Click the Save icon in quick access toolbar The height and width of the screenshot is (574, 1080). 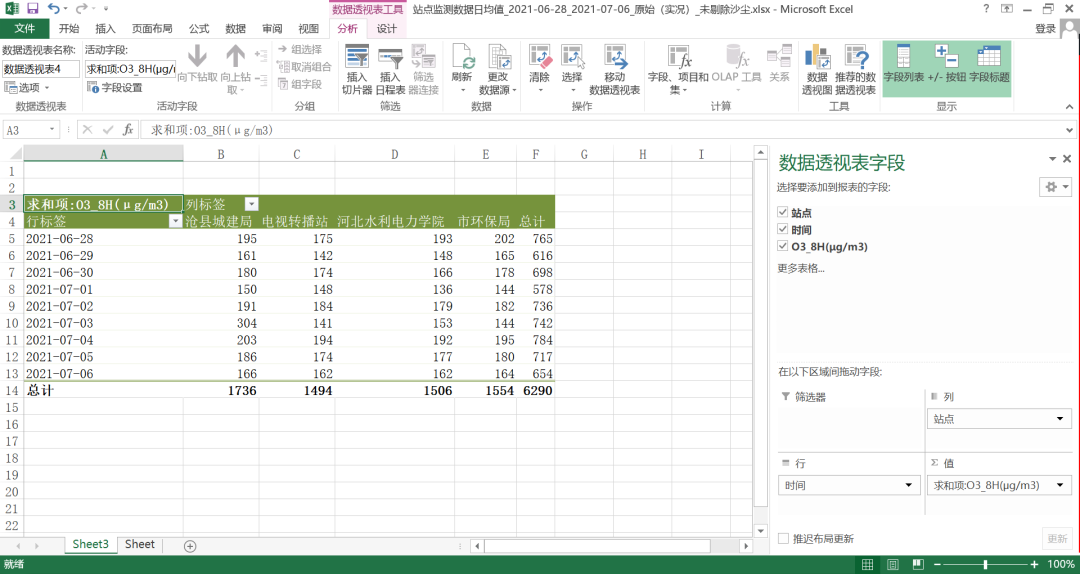click(x=33, y=9)
